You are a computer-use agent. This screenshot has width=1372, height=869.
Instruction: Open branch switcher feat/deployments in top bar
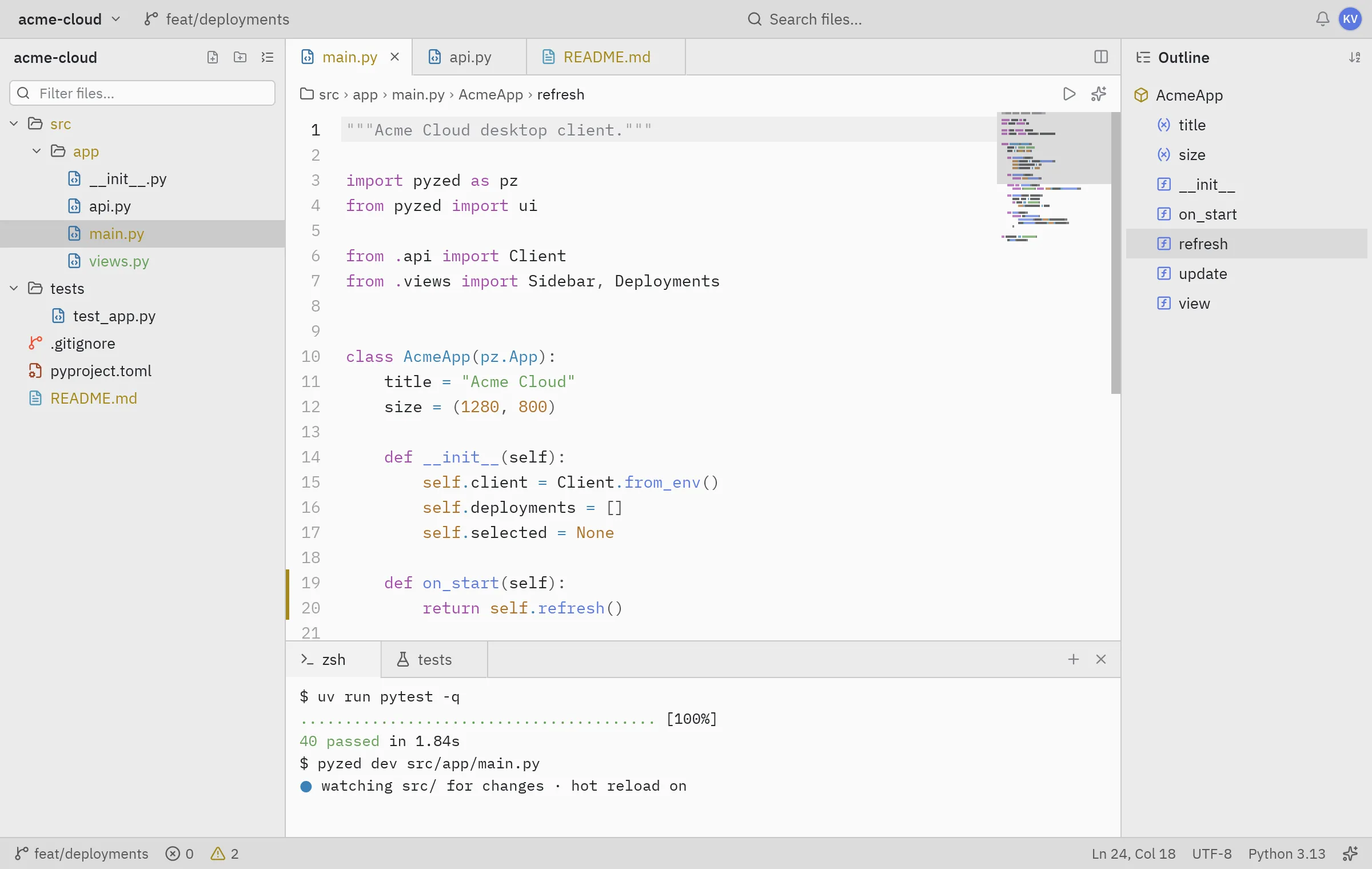coord(217,19)
